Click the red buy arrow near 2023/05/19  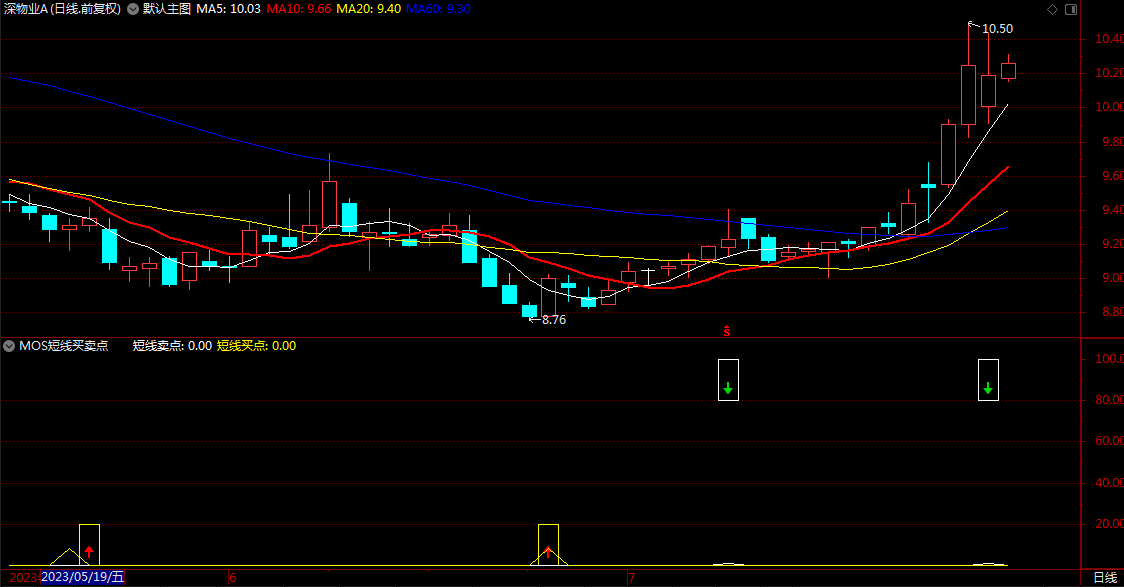pyautogui.click(x=89, y=551)
